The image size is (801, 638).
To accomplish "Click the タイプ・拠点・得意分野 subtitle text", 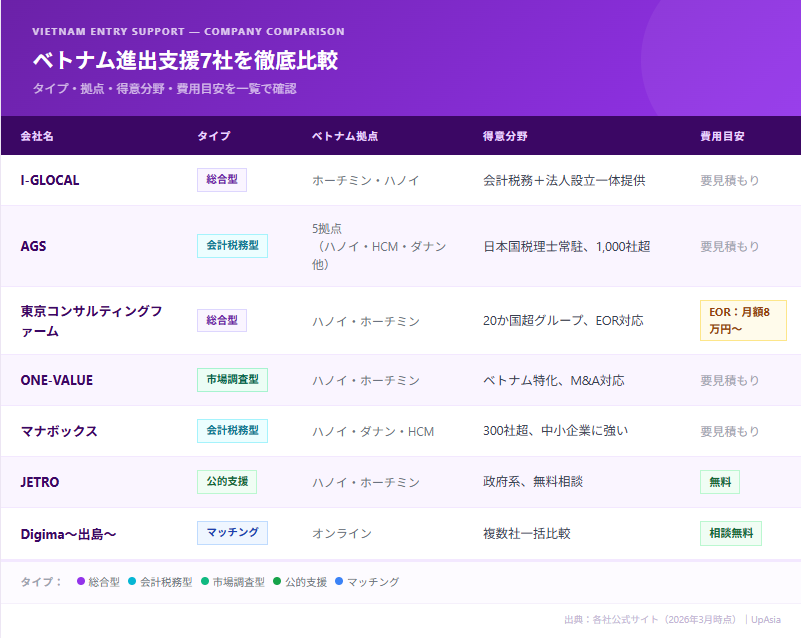I will 164,89.
